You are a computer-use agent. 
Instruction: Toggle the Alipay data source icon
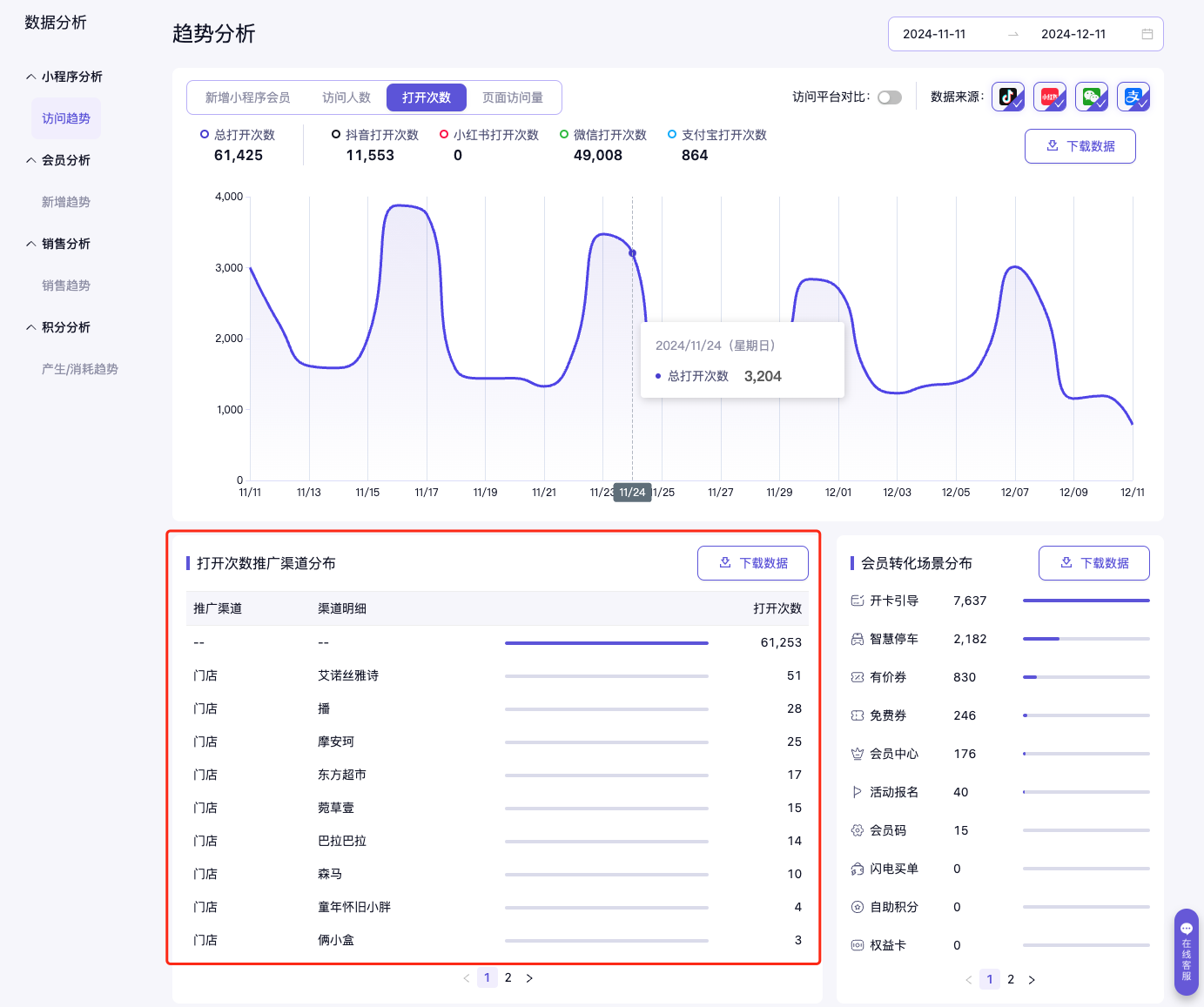pyautogui.click(x=1133, y=97)
